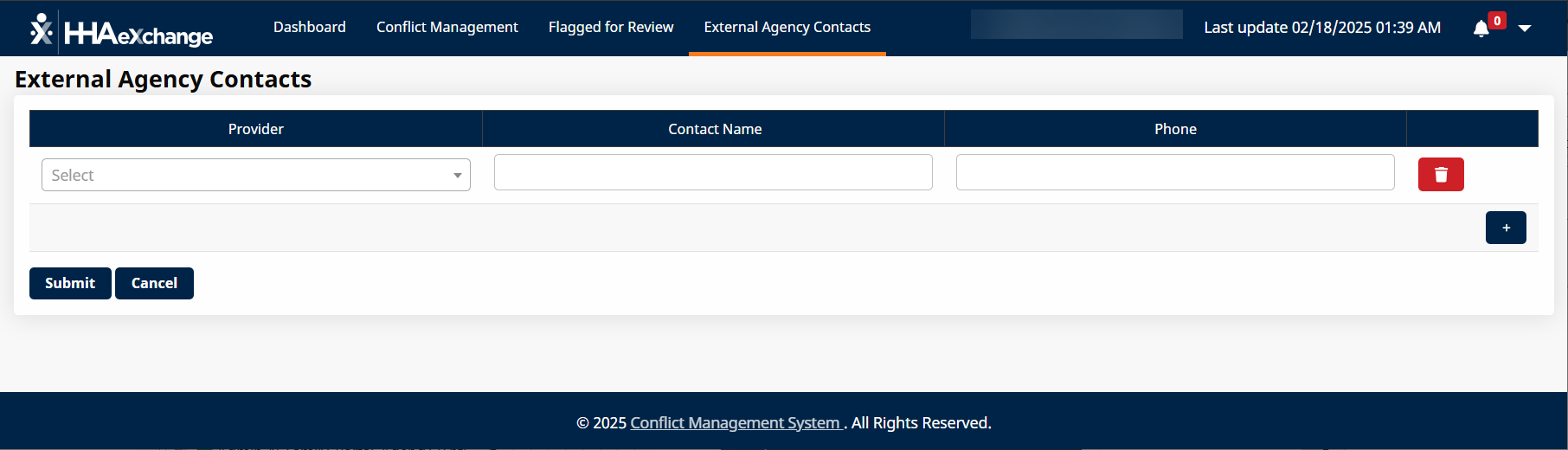Screen dimensions: 1568x450
Task: Navigate to Flagged for Review
Action: coord(611,28)
